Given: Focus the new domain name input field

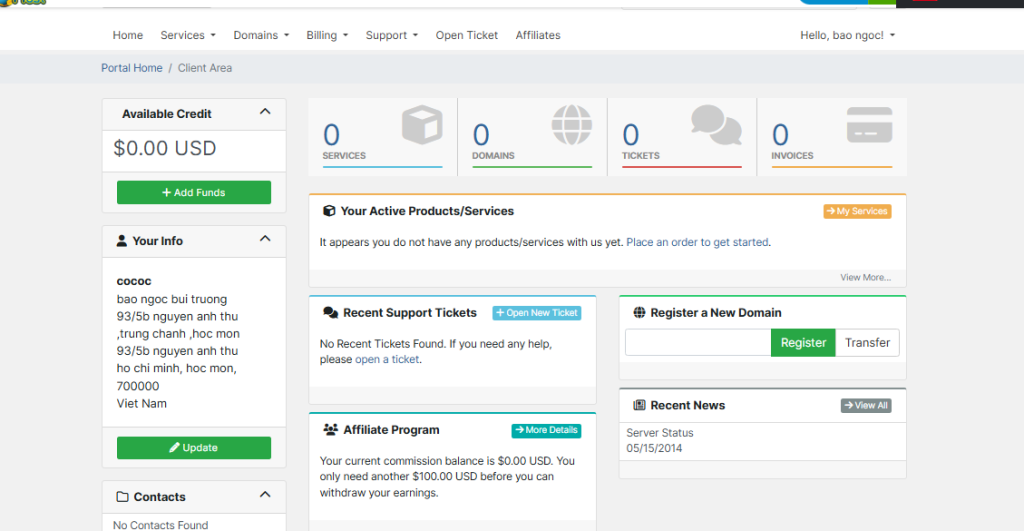Looking at the screenshot, I should coord(698,343).
